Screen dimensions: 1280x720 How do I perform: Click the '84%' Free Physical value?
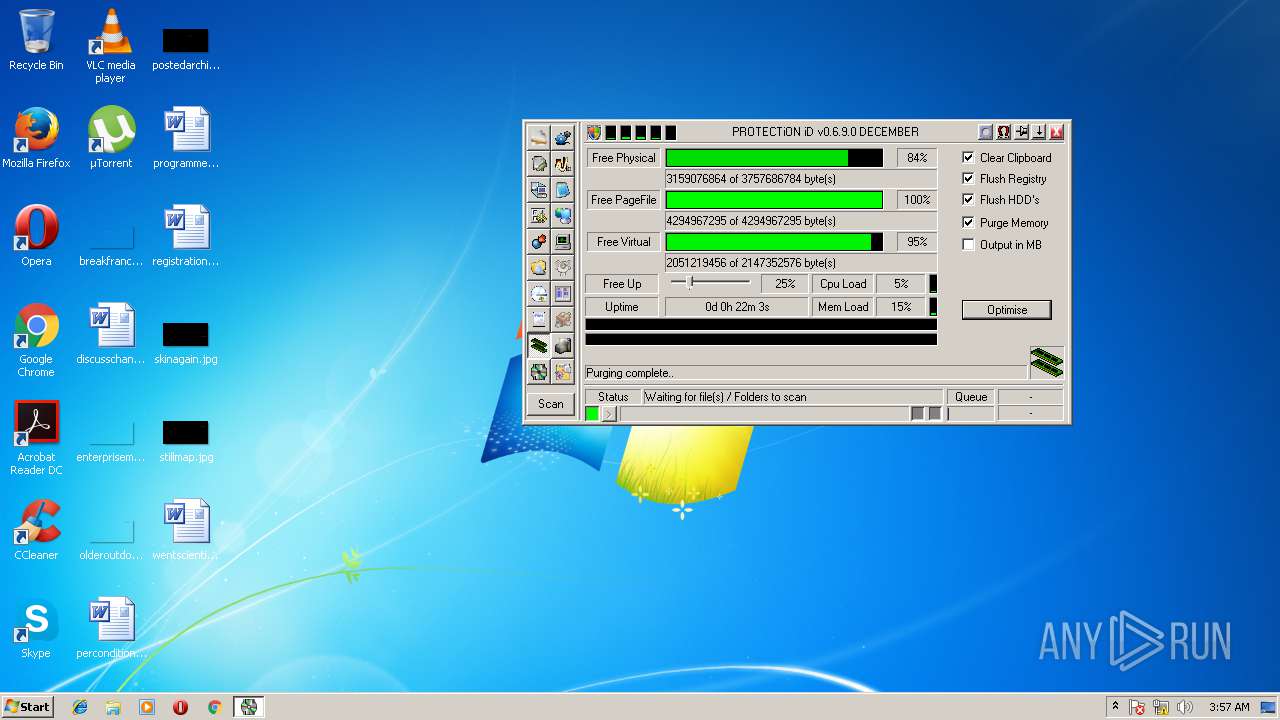click(917, 158)
